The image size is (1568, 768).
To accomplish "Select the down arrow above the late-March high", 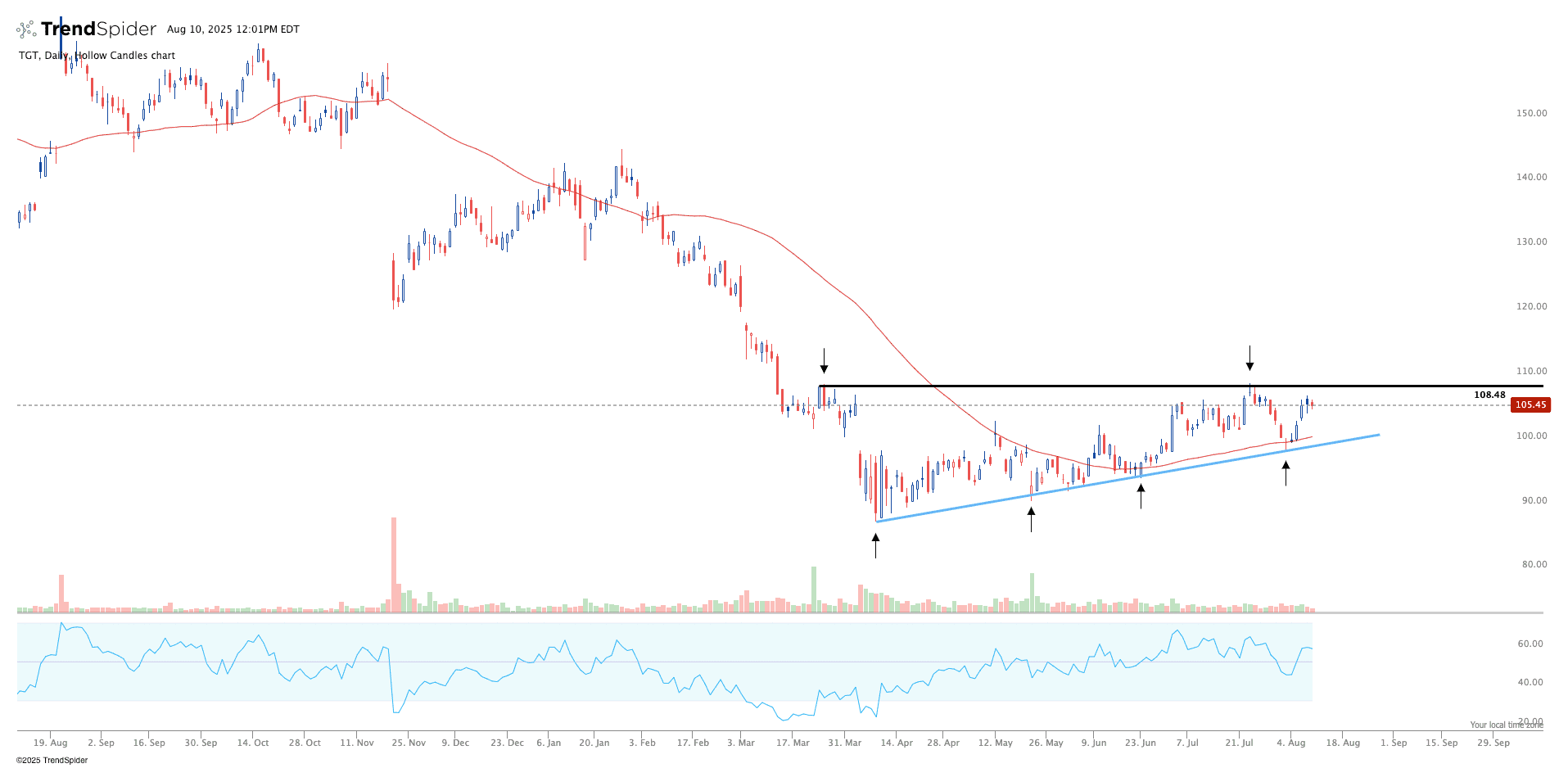I will pos(824,361).
